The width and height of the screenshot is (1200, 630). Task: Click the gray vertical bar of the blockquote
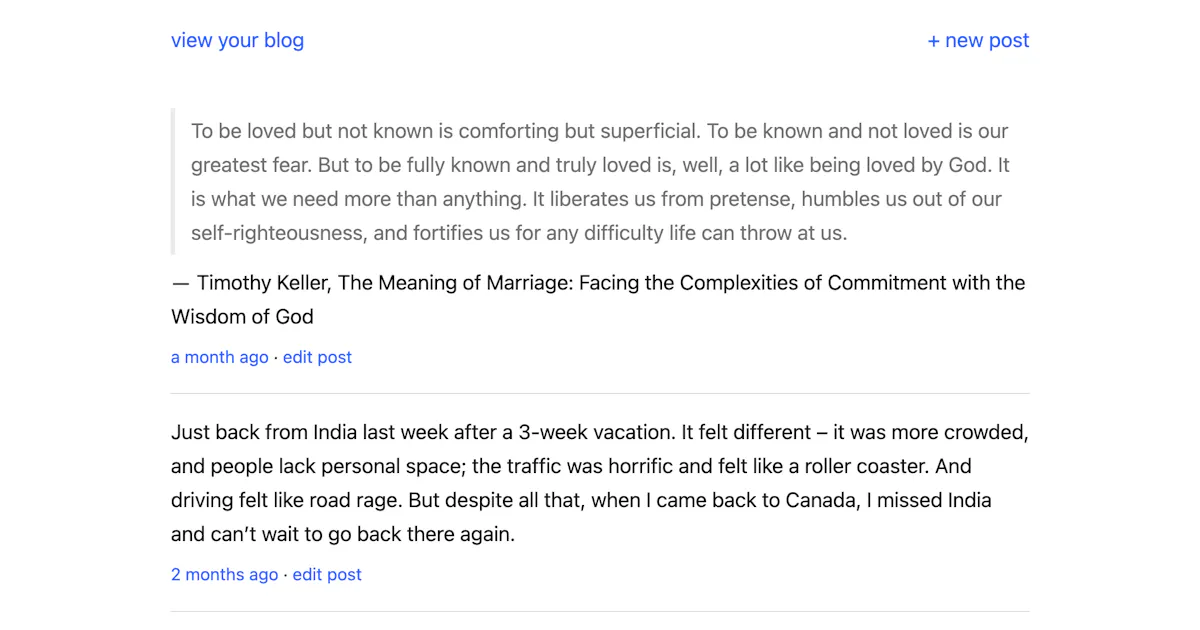pyautogui.click(x=173, y=182)
